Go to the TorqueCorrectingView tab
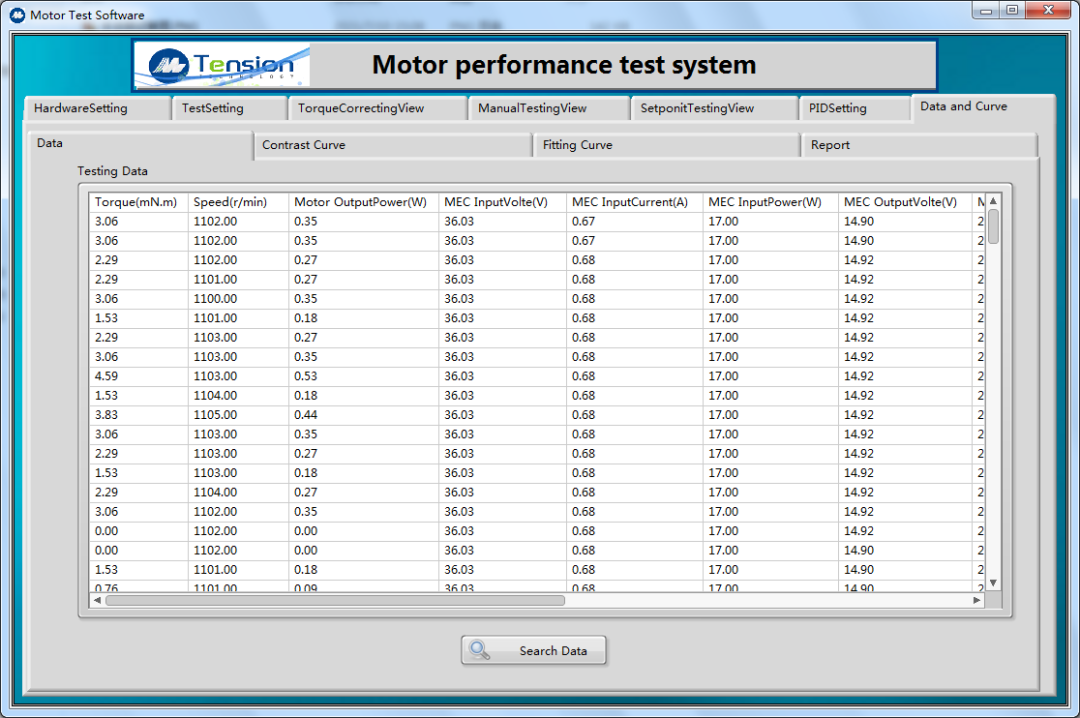Screen dimensions: 1080x718 (x=377, y=108)
